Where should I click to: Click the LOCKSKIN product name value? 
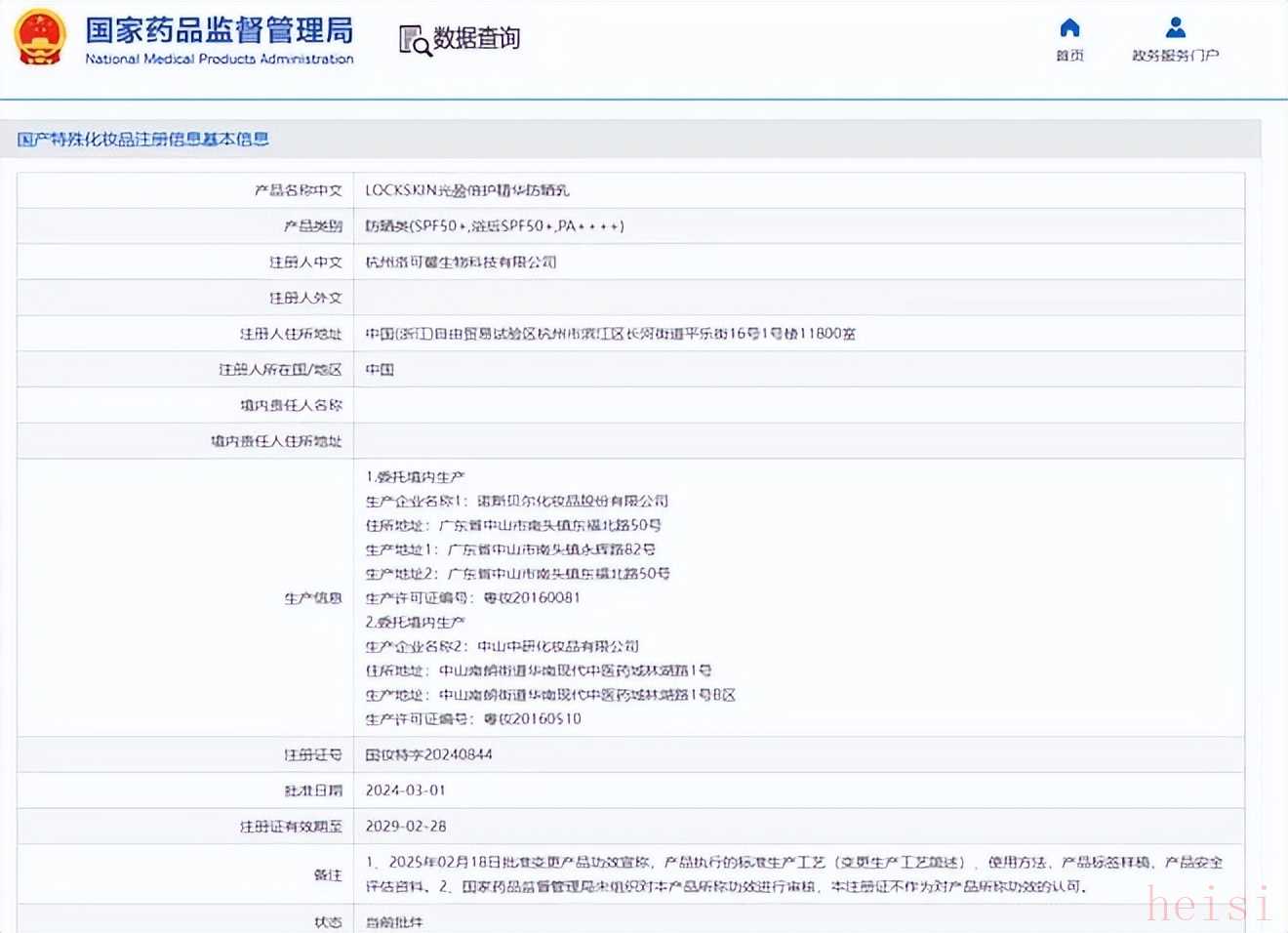(466, 190)
